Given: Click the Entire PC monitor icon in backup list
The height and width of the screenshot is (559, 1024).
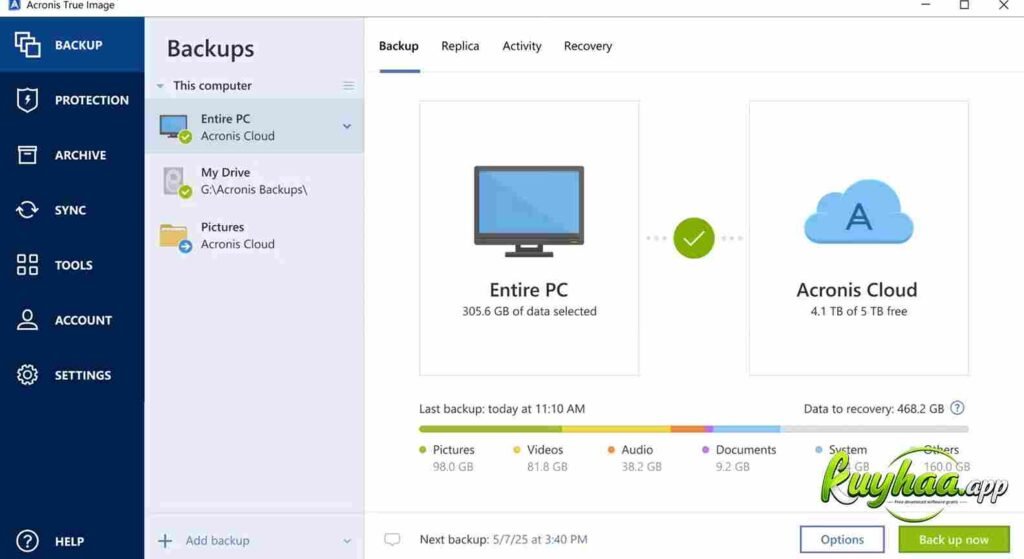Looking at the screenshot, I should point(175,127).
